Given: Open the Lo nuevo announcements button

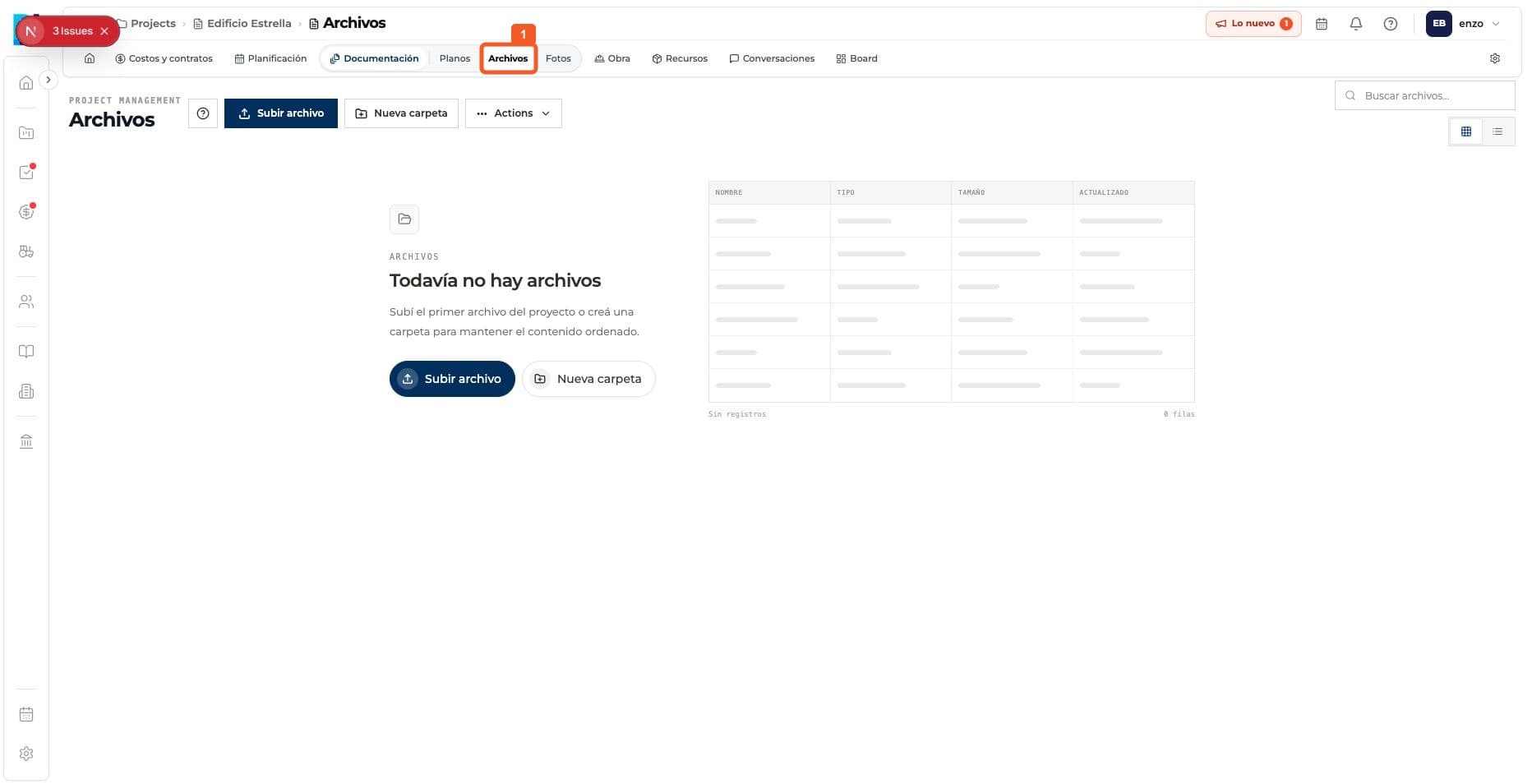Looking at the screenshot, I should tap(1253, 24).
